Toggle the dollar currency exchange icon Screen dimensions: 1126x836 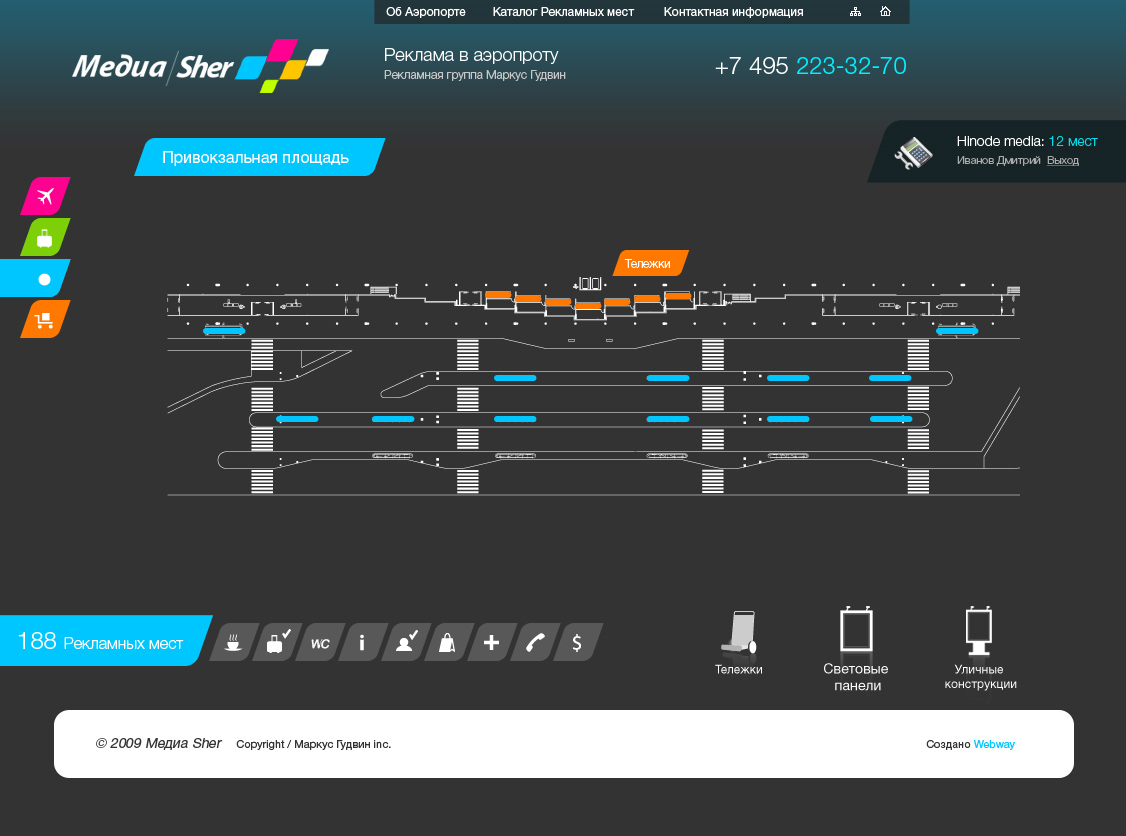(x=577, y=642)
